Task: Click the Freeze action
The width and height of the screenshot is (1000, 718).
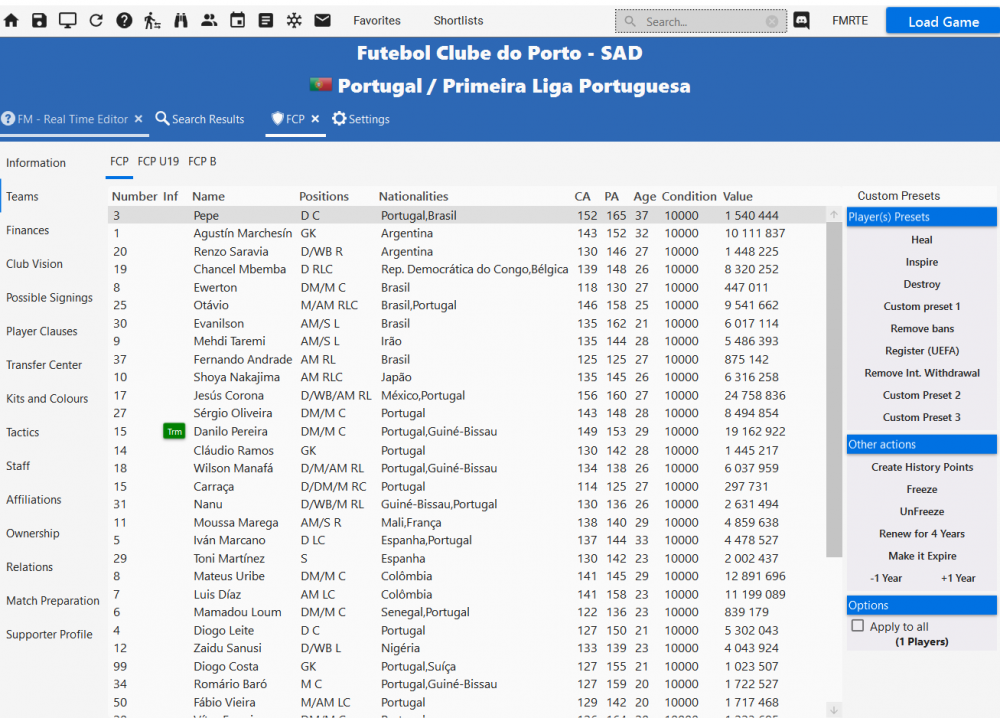Action: [x=922, y=489]
